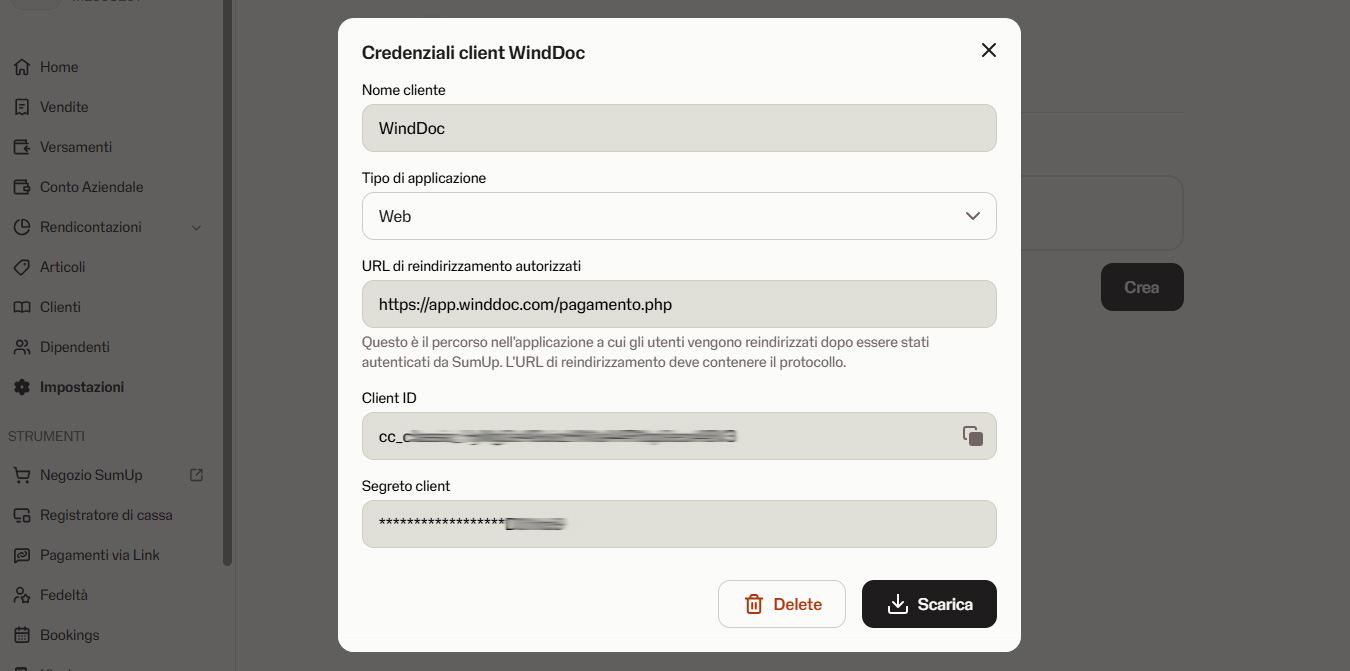Click the chevron arrow in the Web combo box

pos(972,216)
